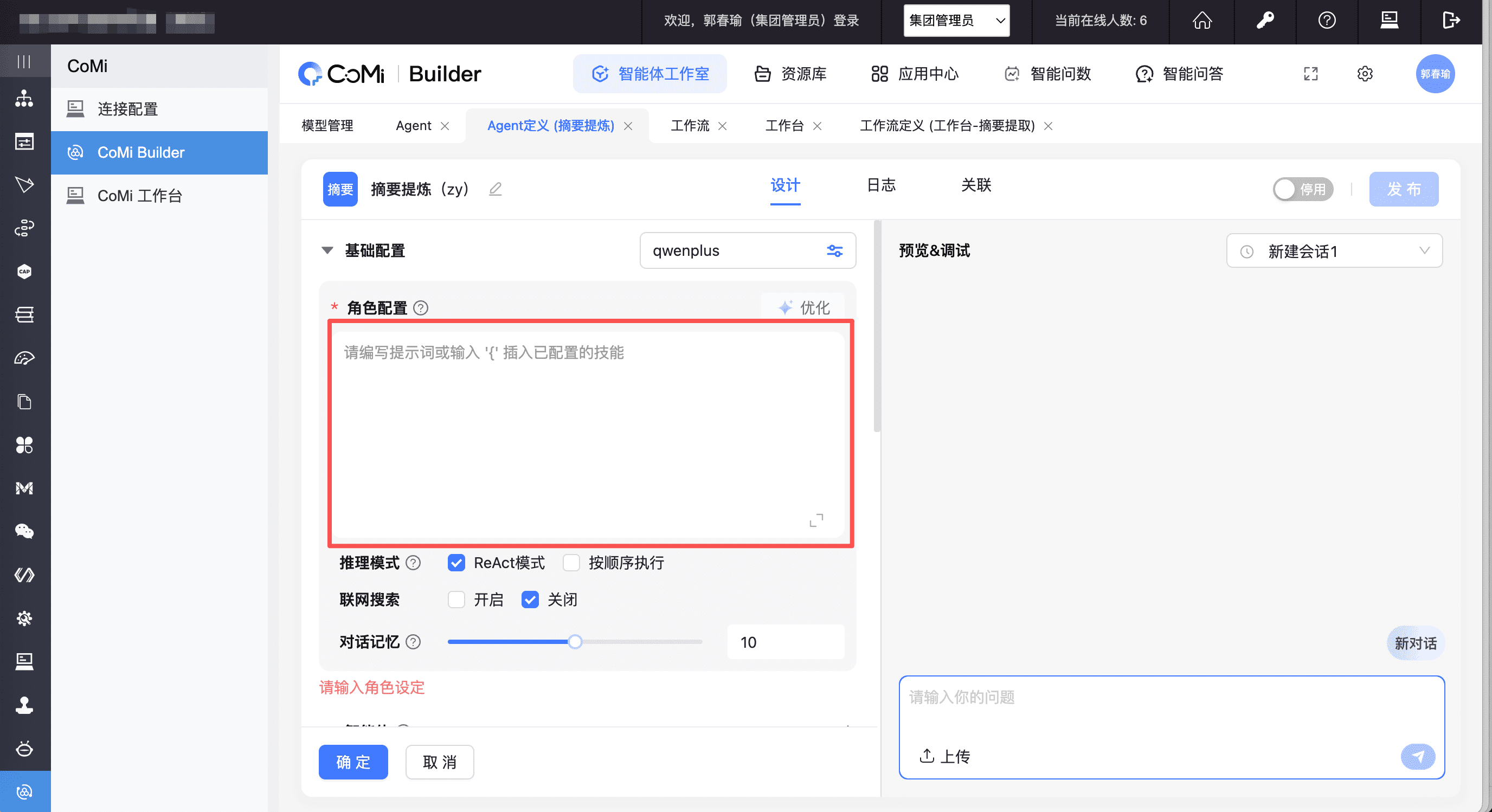Confirm with the 确定 button
The image size is (1492, 812).
coord(353,762)
